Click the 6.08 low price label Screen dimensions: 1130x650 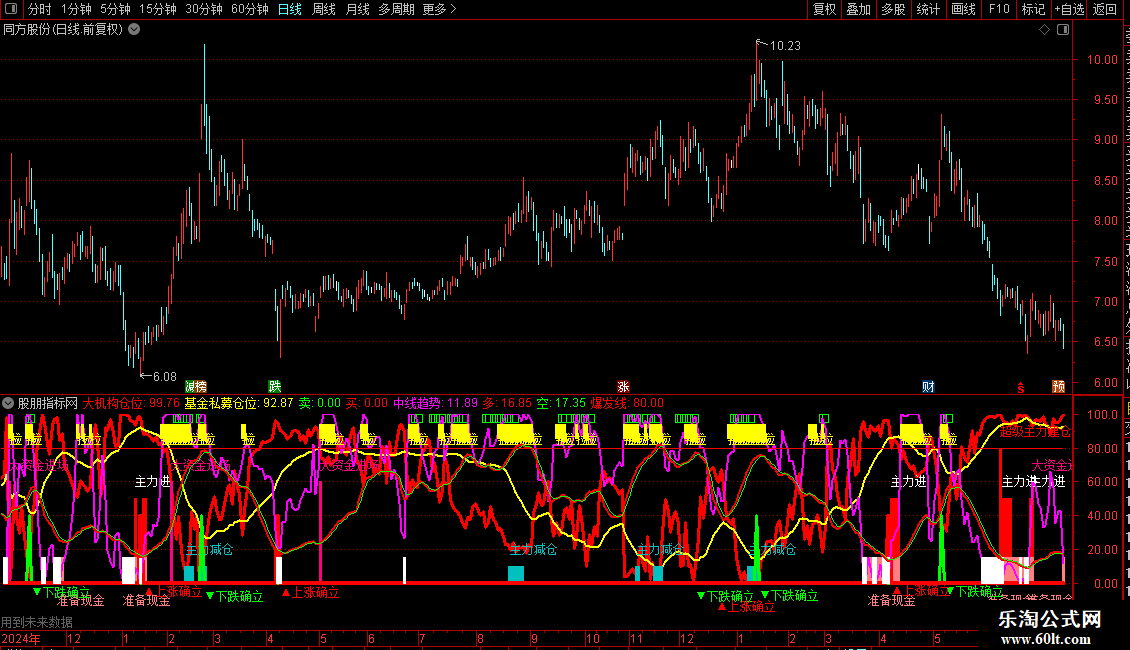tap(164, 376)
